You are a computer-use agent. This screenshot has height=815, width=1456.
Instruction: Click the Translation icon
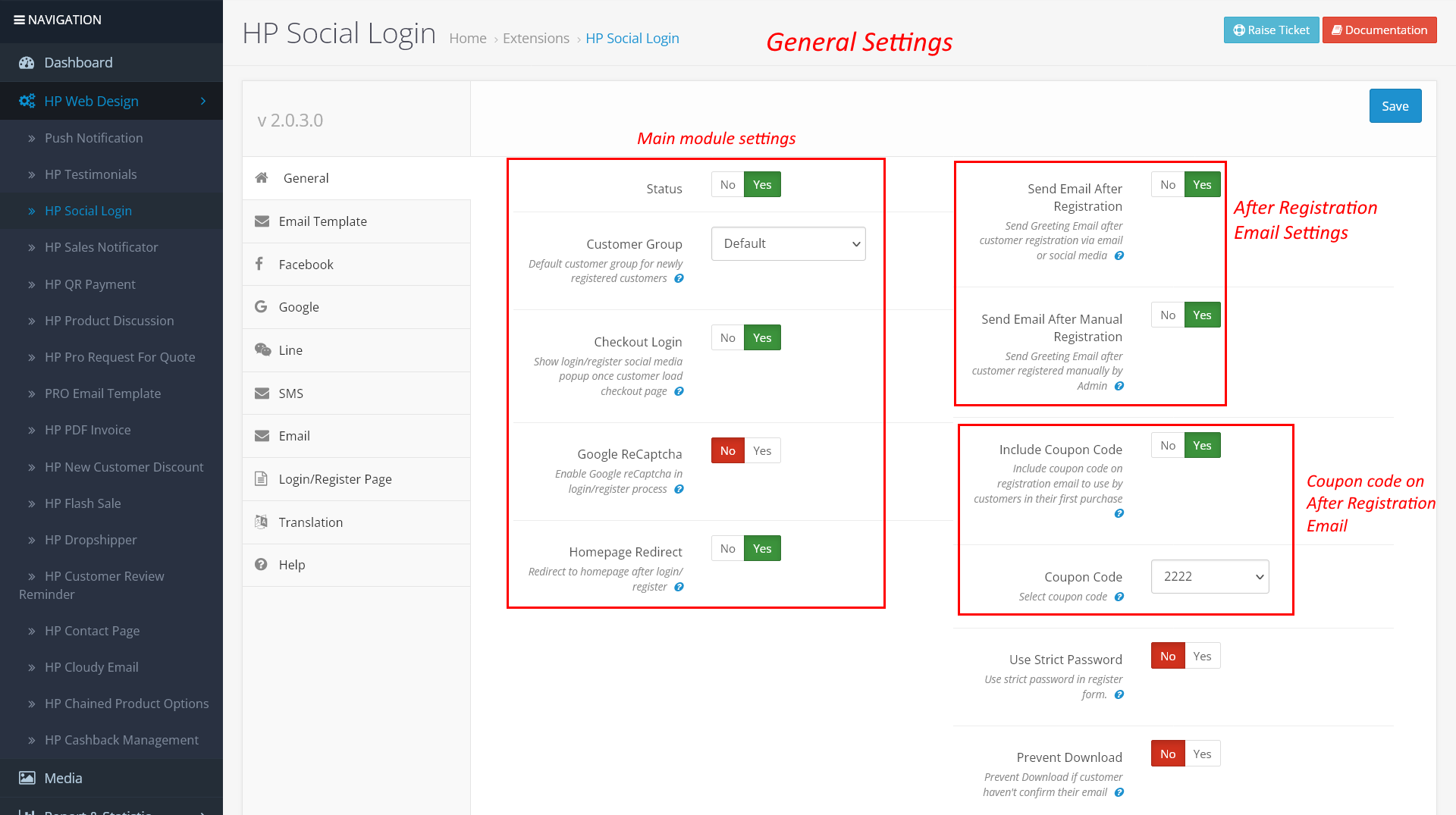[x=261, y=522]
